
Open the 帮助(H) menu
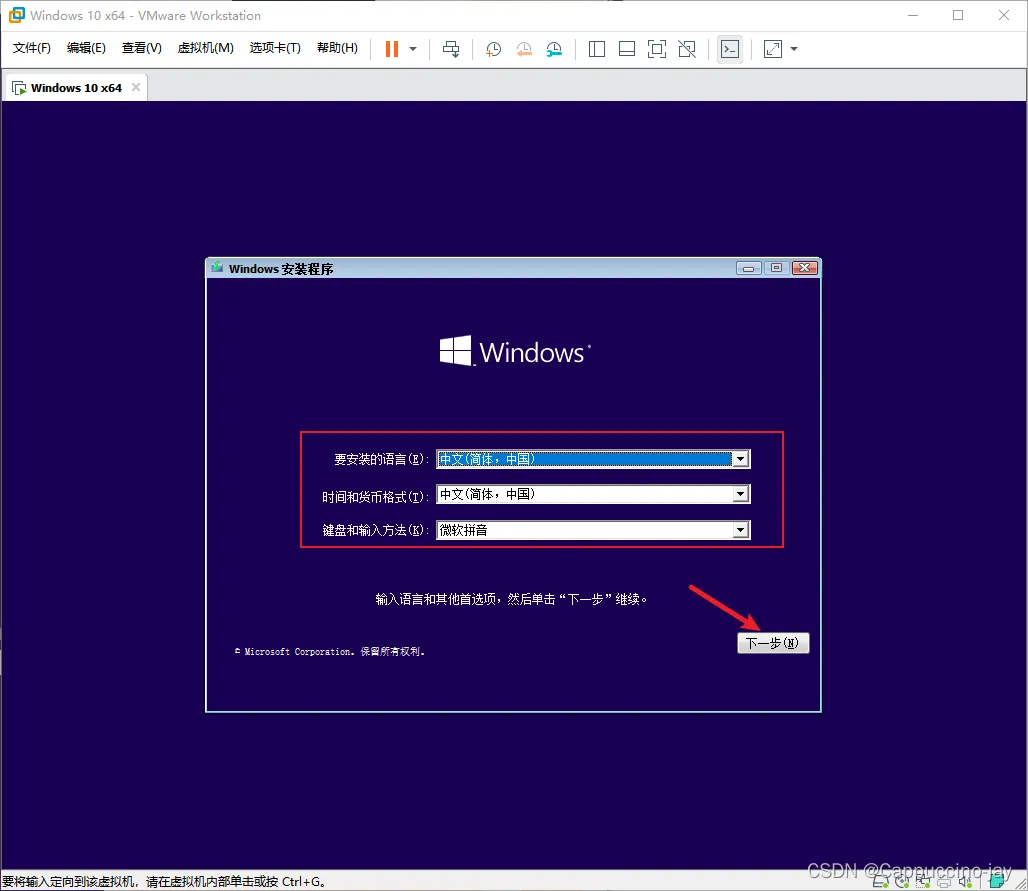click(337, 48)
